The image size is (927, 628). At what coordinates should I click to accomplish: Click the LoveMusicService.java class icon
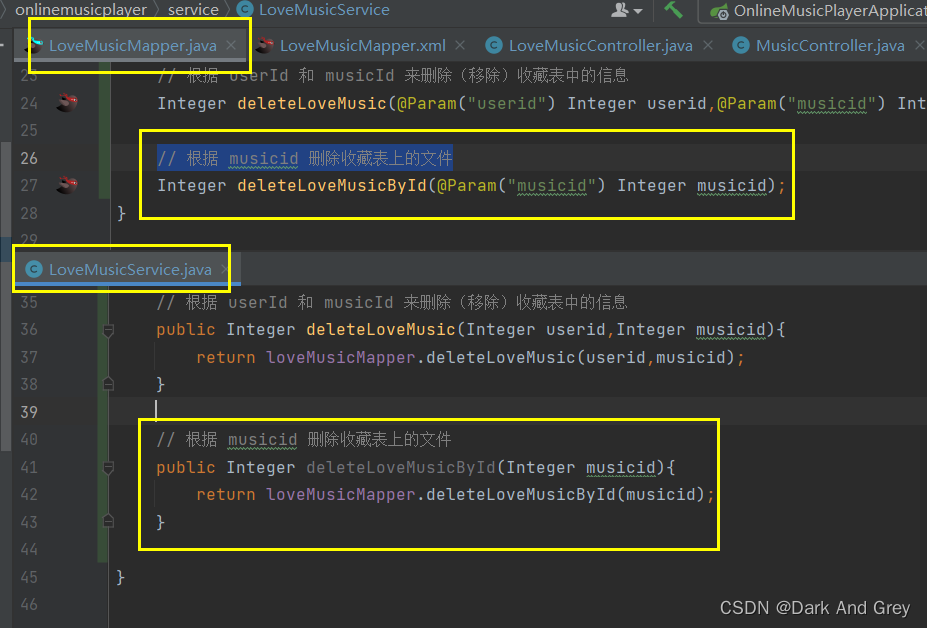coord(34,269)
